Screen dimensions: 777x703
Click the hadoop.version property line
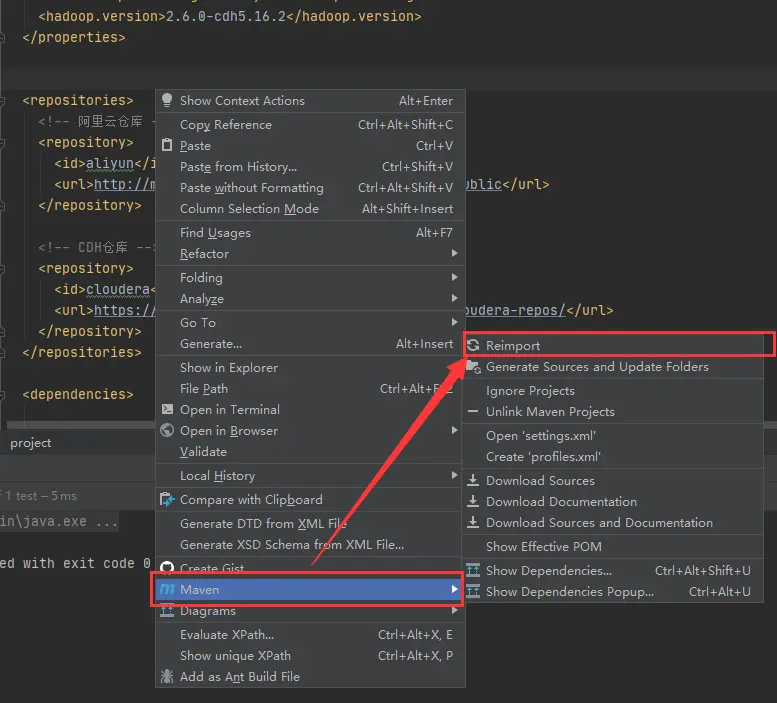pyautogui.click(x=230, y=16)
